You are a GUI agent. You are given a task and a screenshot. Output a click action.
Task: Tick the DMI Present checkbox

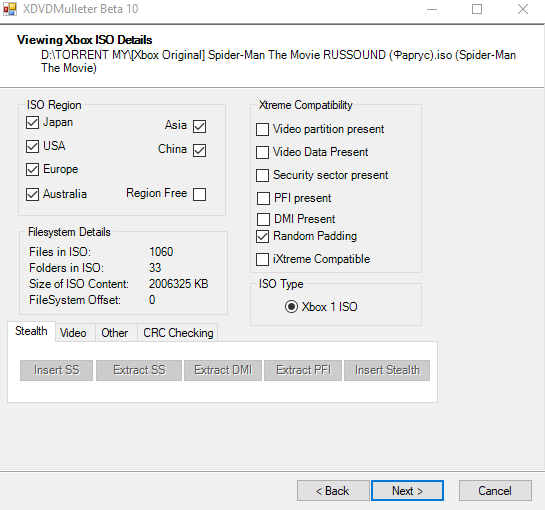tap(263, 219)
